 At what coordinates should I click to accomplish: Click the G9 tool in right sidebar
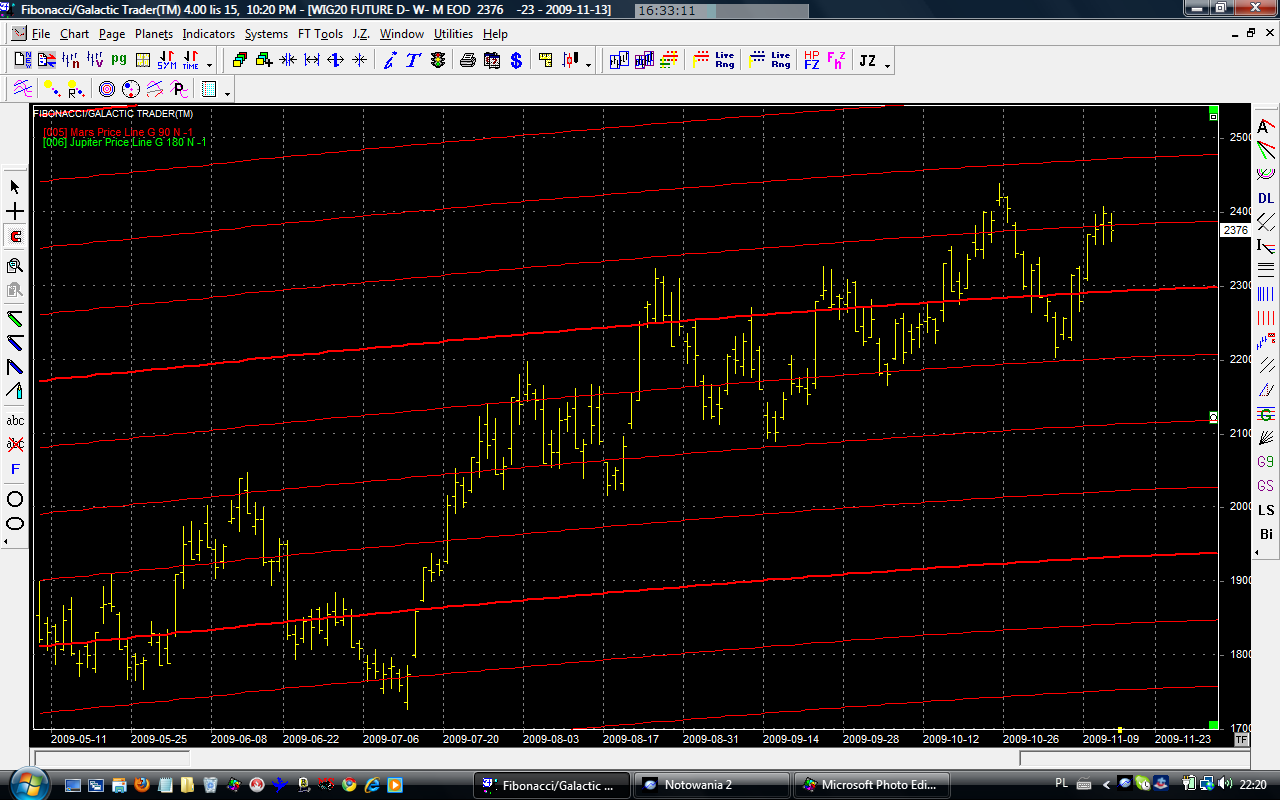coord(1266,462)
